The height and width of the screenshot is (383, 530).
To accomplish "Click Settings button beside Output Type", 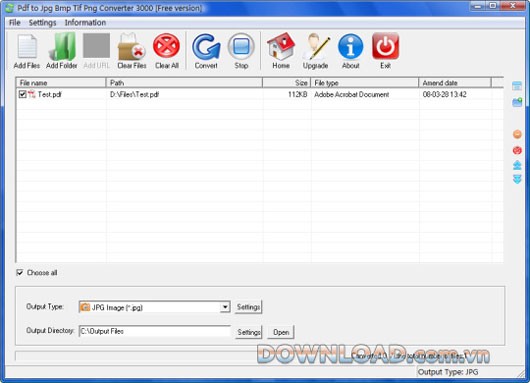I will 248,307.
